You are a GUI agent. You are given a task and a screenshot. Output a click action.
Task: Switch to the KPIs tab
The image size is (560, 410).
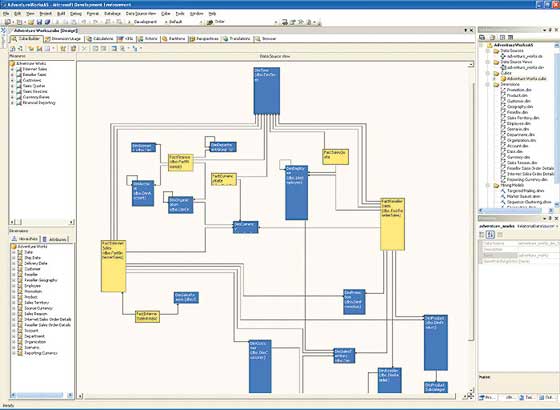tap(125, 39)
